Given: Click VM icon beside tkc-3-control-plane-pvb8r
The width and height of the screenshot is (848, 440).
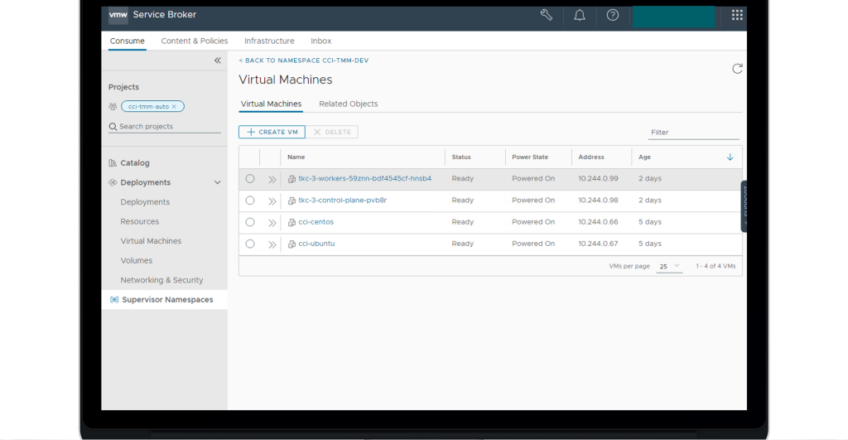Looking at the screenshot, I should [x=292, y=201].
